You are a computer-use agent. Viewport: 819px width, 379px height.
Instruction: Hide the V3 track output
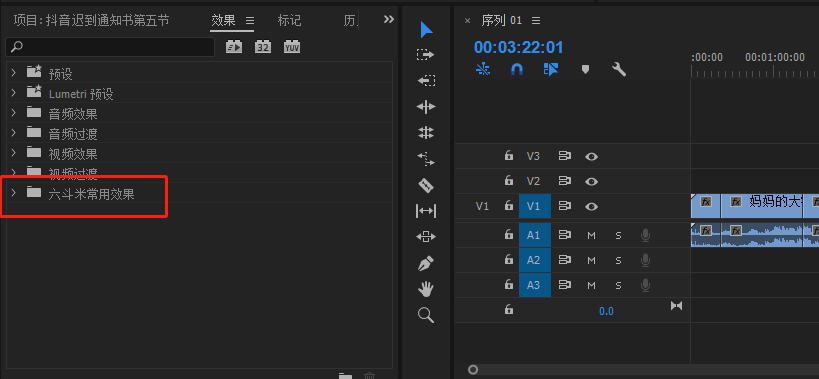[591, 156]
